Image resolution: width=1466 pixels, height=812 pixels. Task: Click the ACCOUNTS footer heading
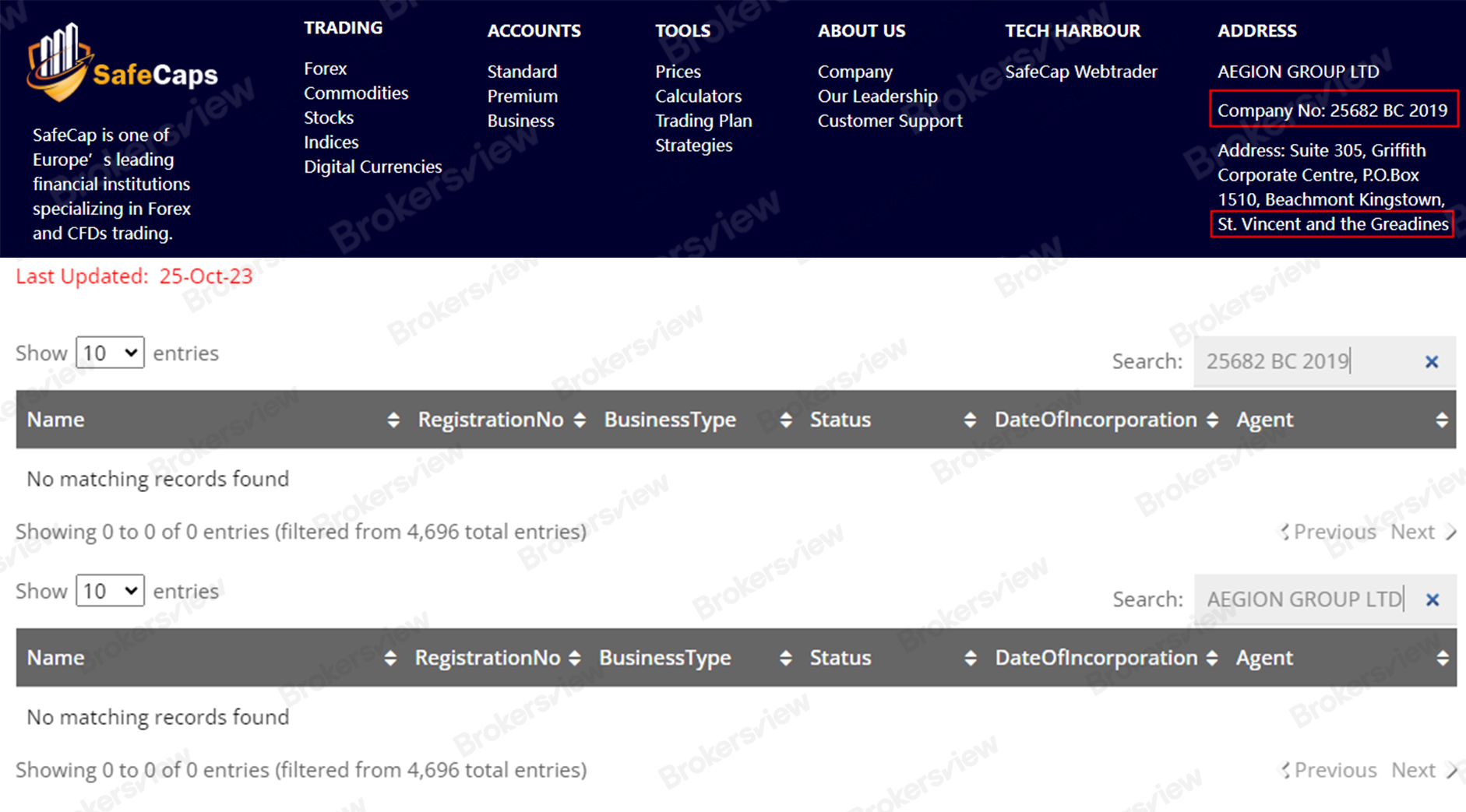(x=534, y=31)
